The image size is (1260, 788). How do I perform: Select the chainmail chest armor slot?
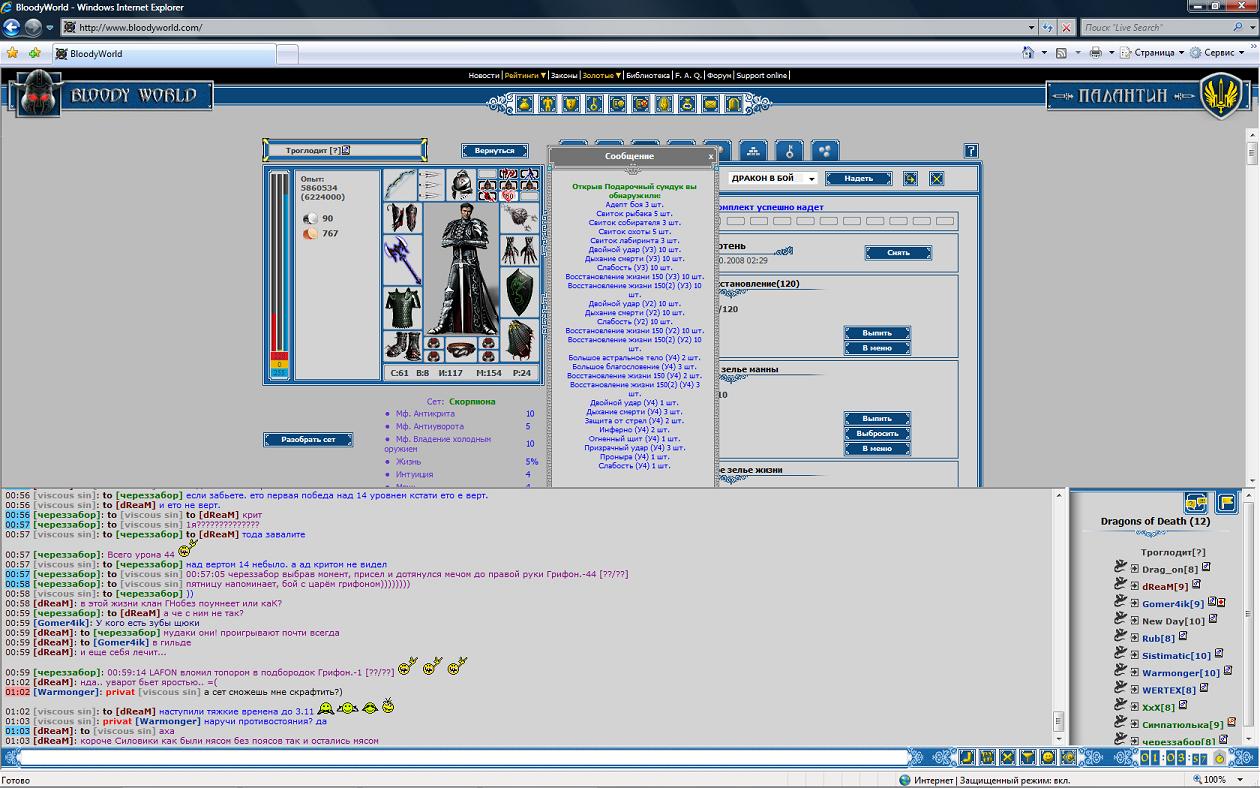tap(402, 309)
